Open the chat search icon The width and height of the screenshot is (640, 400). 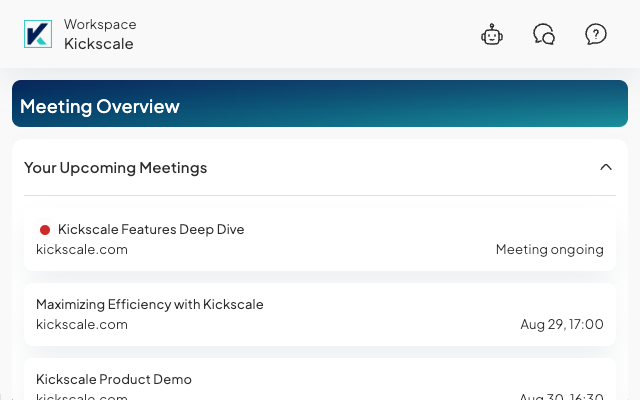tap(544, 34)
